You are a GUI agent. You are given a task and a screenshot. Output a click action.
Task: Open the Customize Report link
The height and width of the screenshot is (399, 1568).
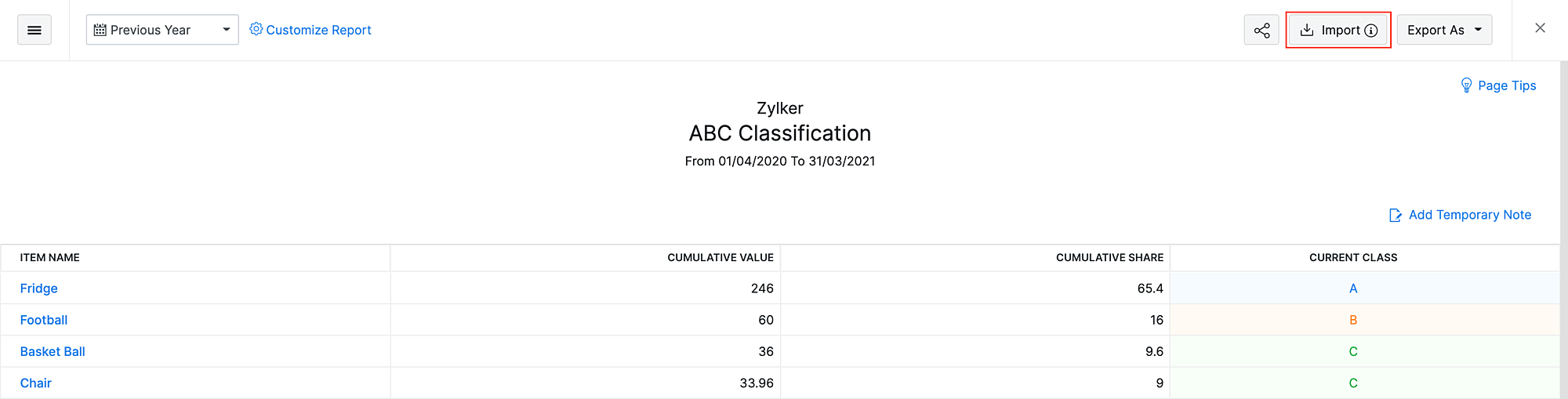tap(318, 30)
